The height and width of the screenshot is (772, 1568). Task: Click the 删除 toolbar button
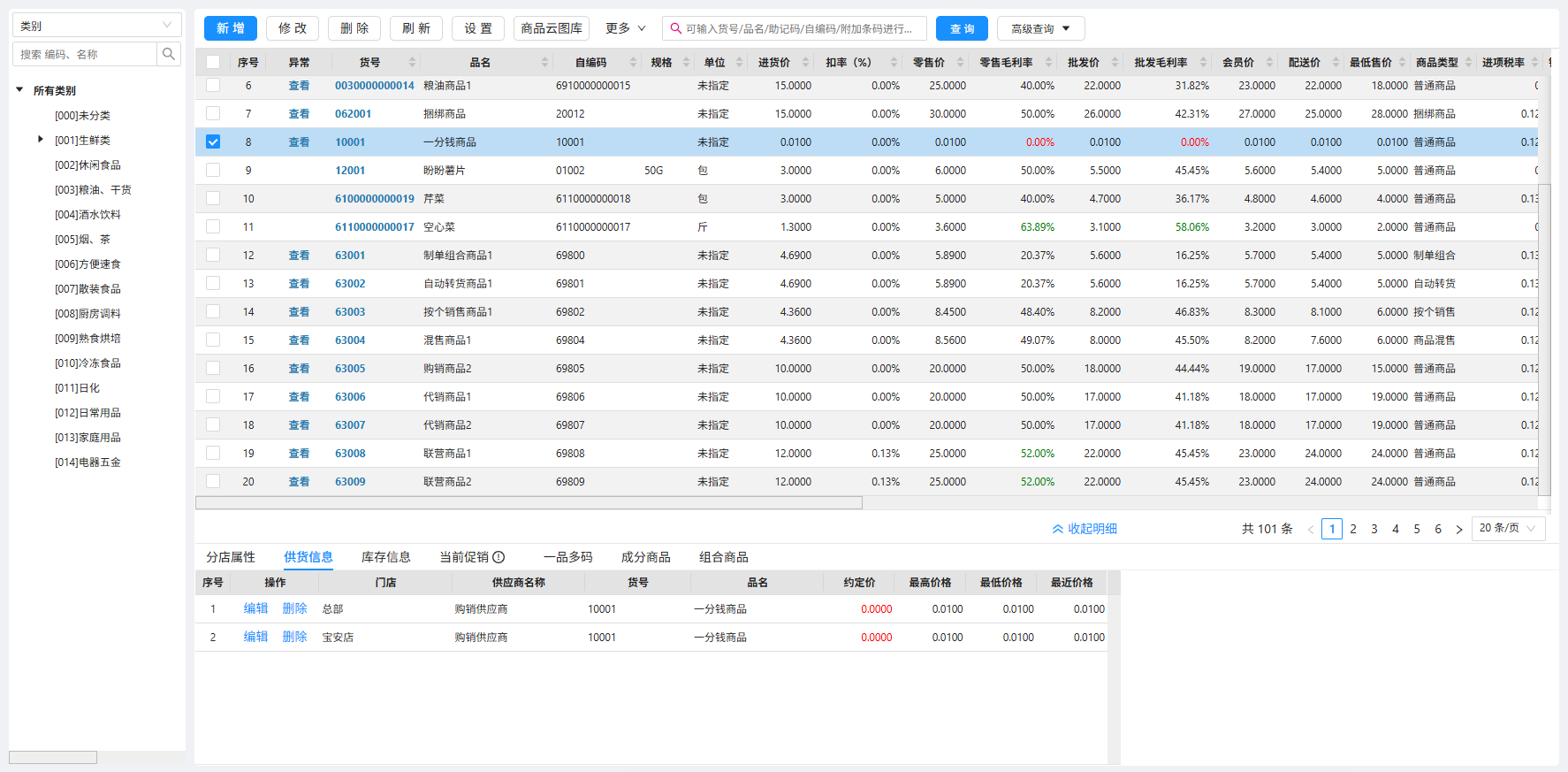[x=354, y=28]
